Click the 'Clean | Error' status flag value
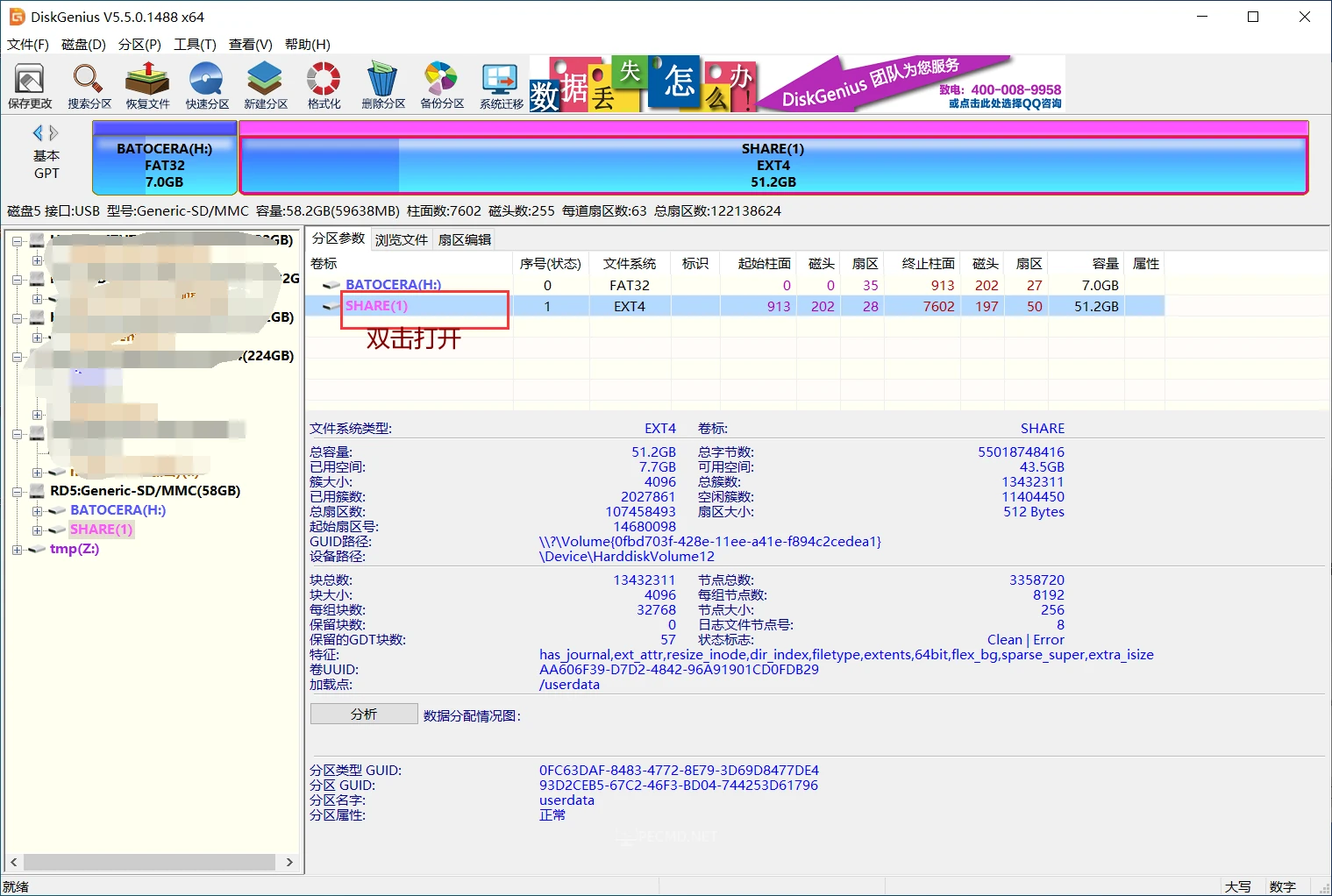This screenshot has width=1332, height=896. 1025,640
